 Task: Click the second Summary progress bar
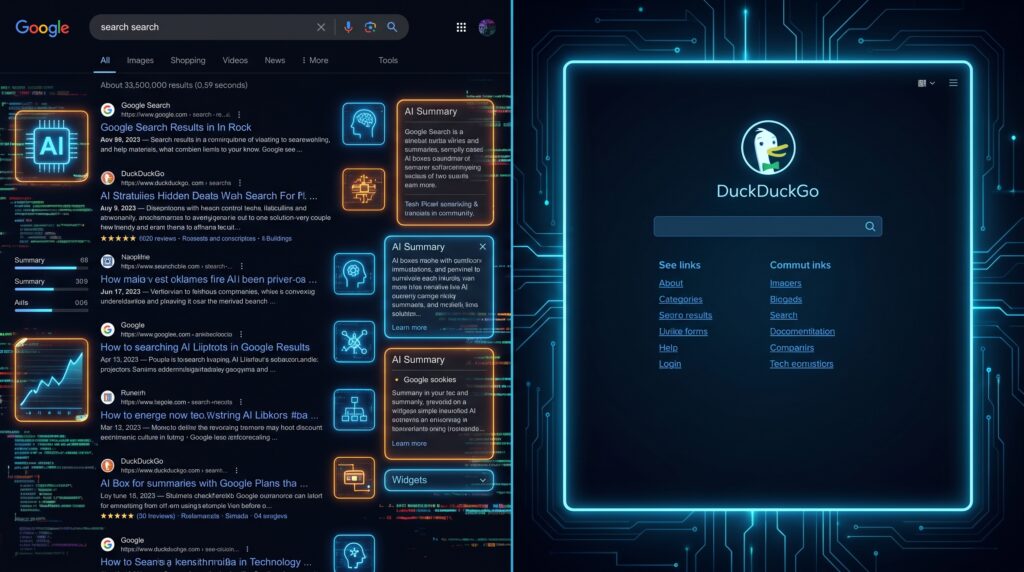coord(51,289)
